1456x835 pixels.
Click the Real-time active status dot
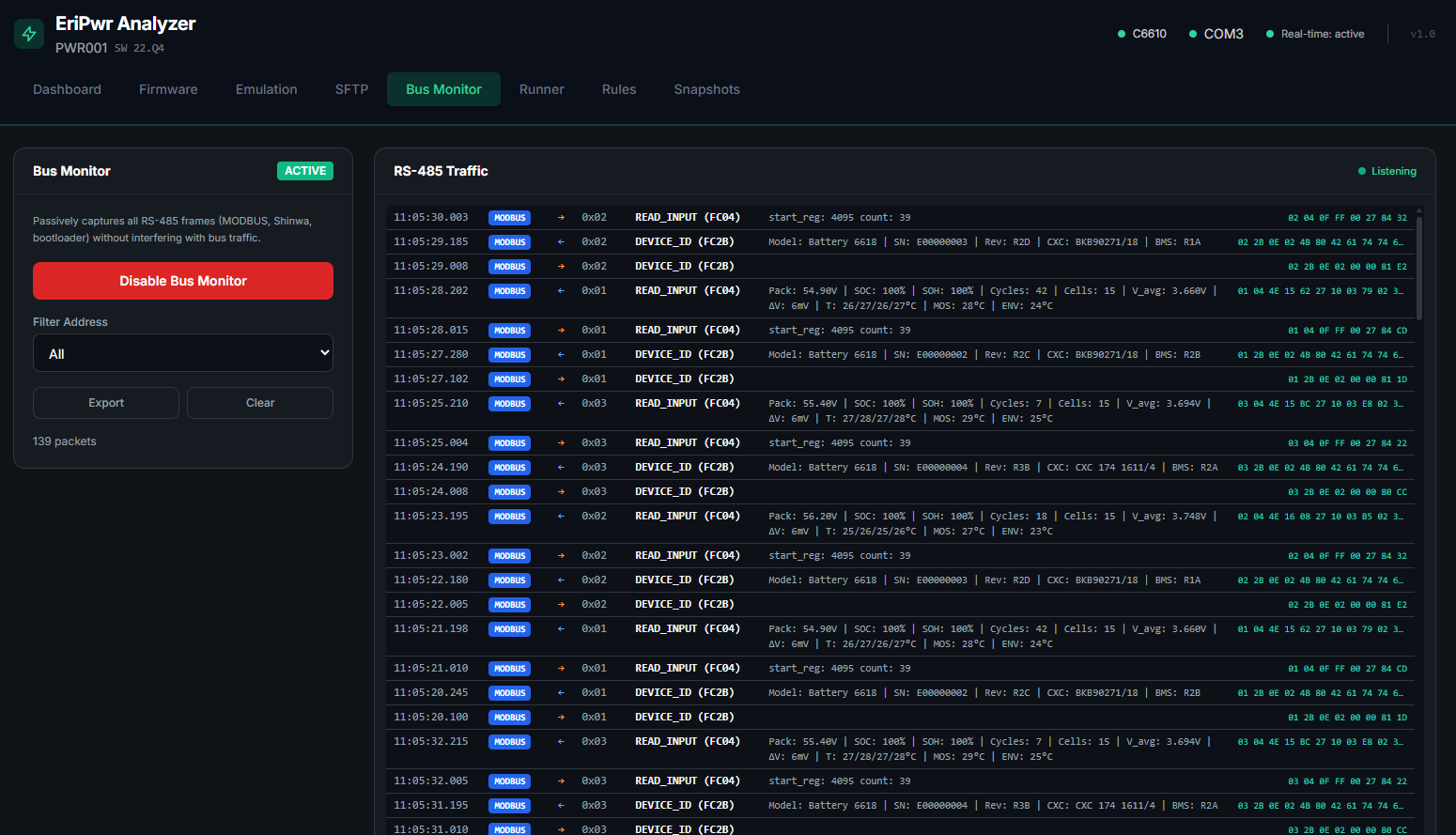(x=1270, y=34)
